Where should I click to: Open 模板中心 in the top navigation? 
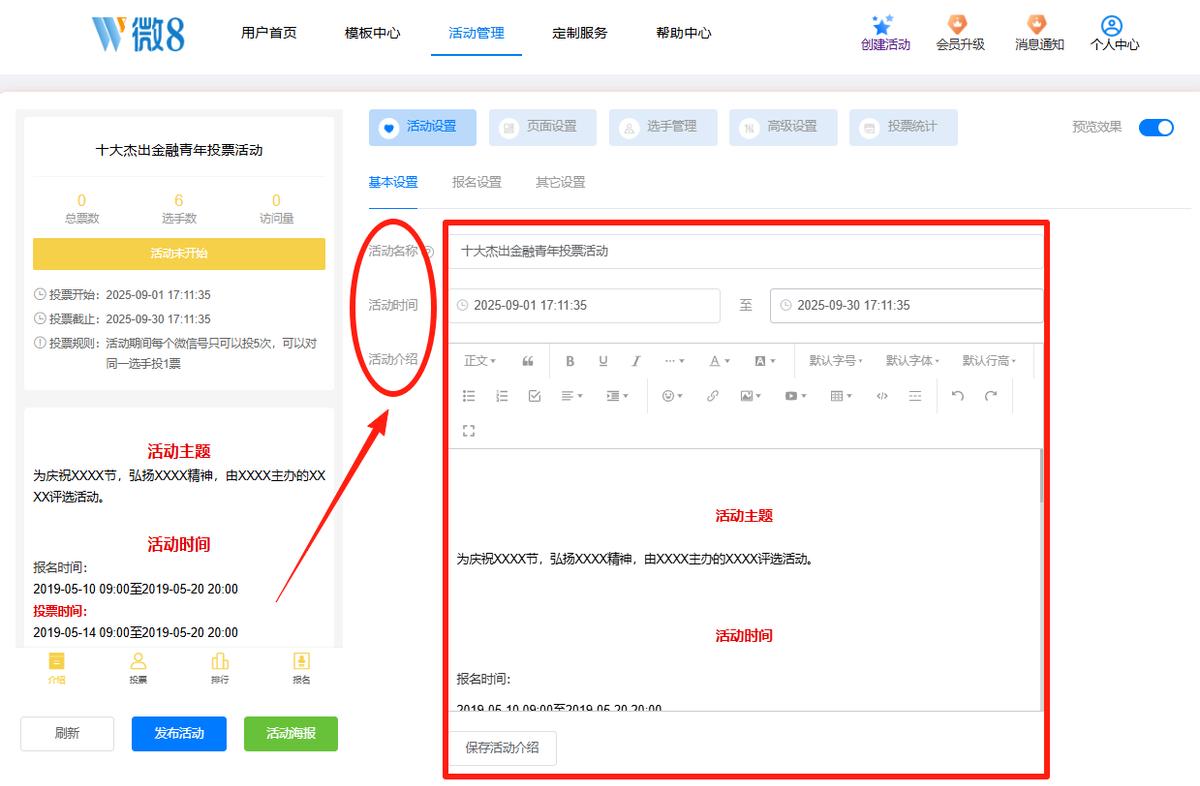[373, 33]
